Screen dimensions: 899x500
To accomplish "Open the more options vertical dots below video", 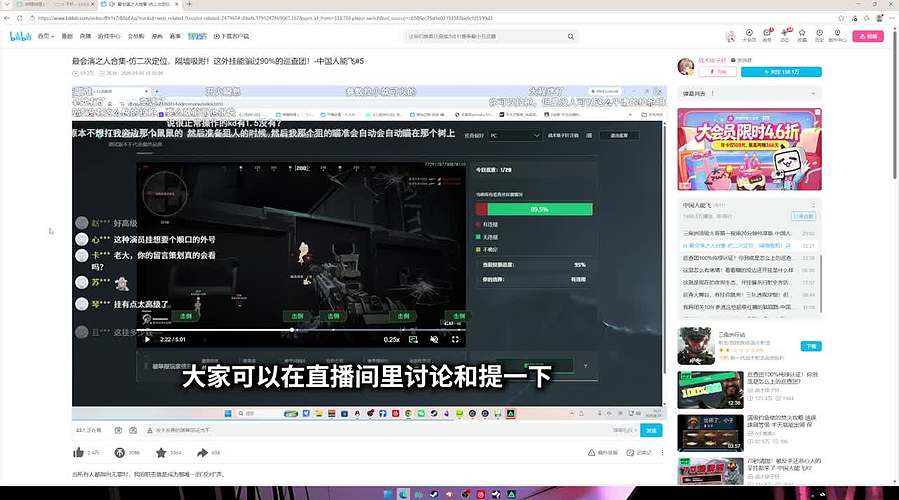I will tap(662, 452).
